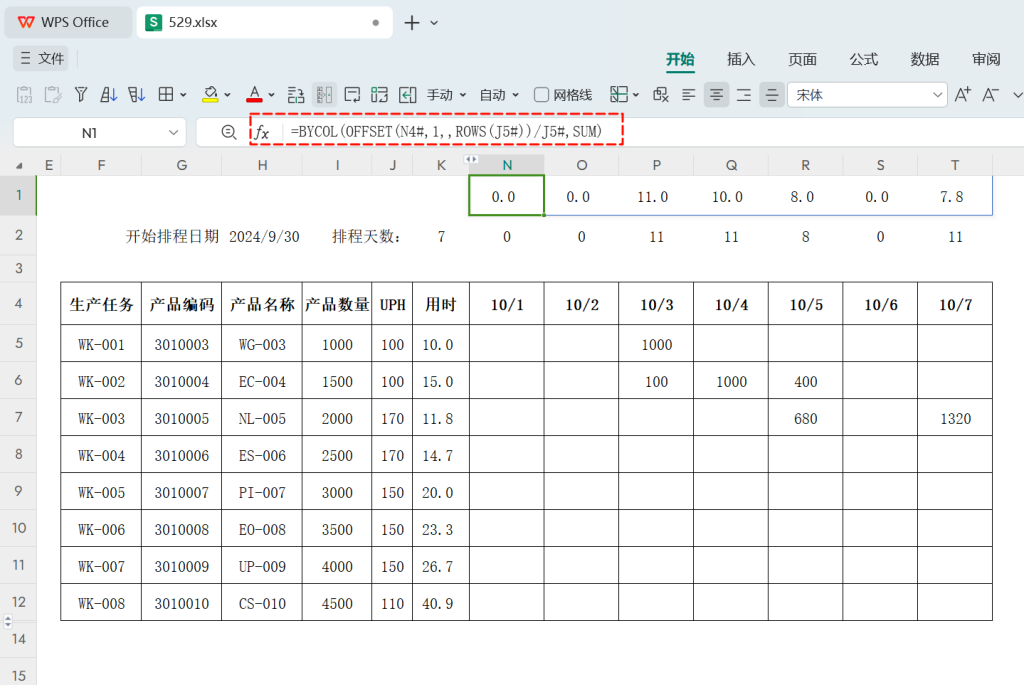Switch to the 插入 ribbon tab
The width and height of the screenshot is (1024, 685).
[x=741, y=59]
